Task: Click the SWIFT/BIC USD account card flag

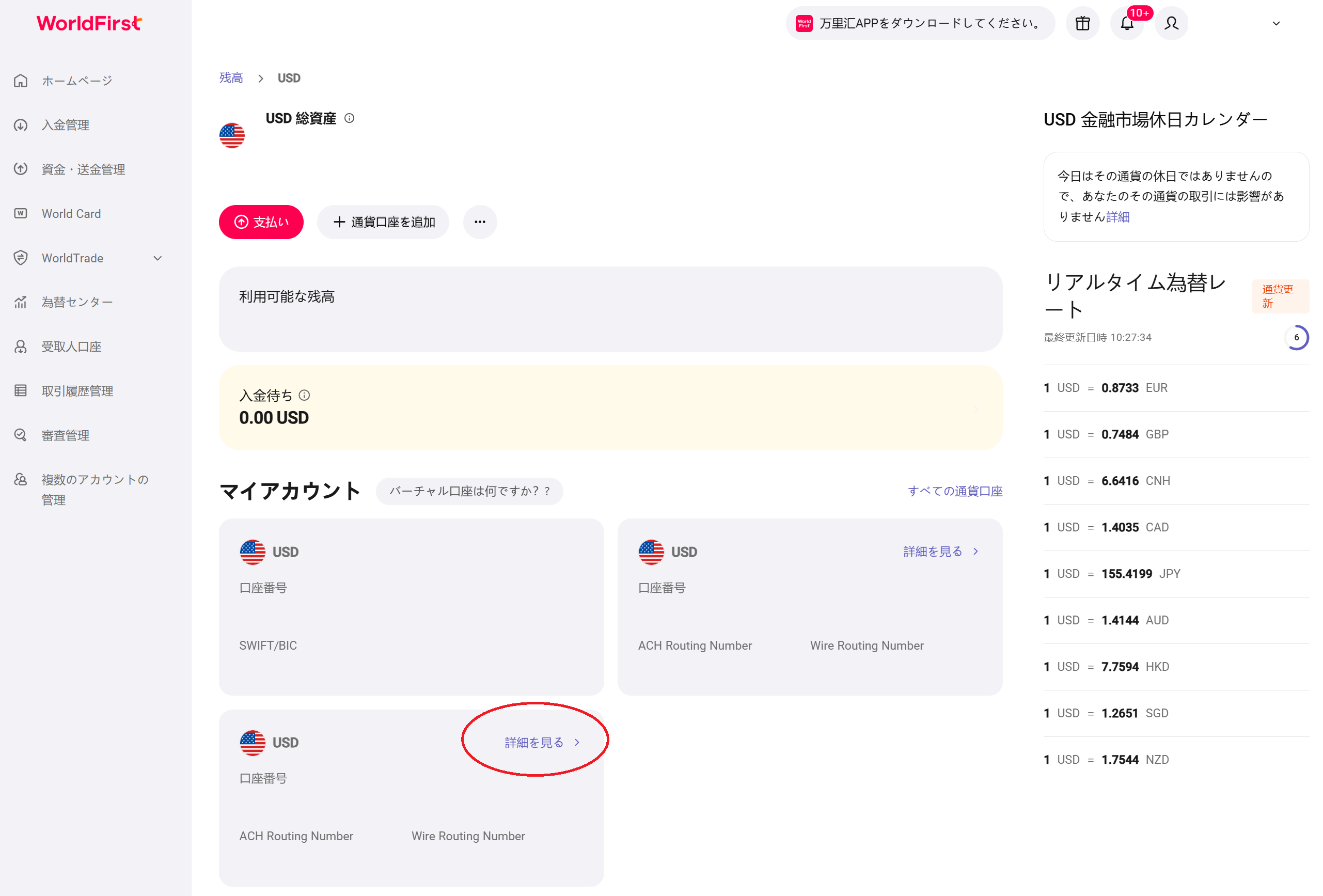Action: [x=253, y=552]
